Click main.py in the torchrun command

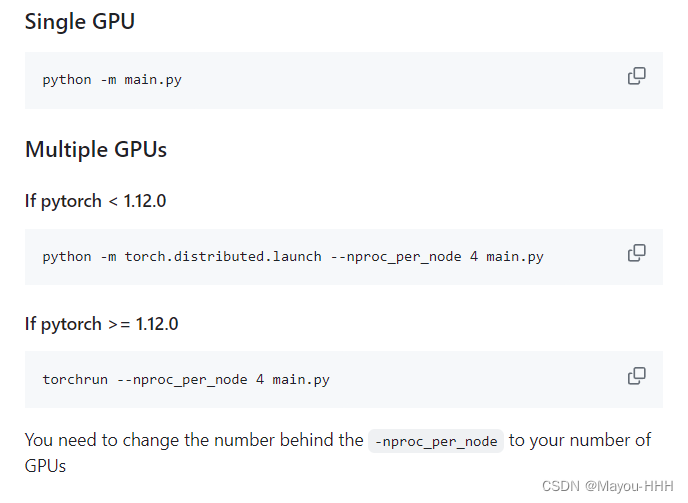point(301,380)
